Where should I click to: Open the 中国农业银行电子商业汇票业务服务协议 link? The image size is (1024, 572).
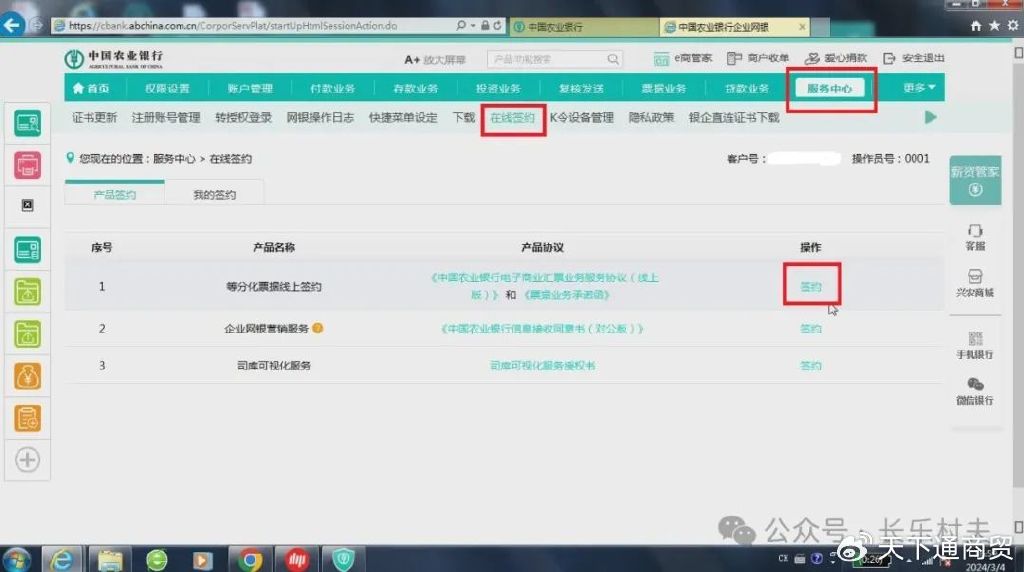[x=545, y=285]
